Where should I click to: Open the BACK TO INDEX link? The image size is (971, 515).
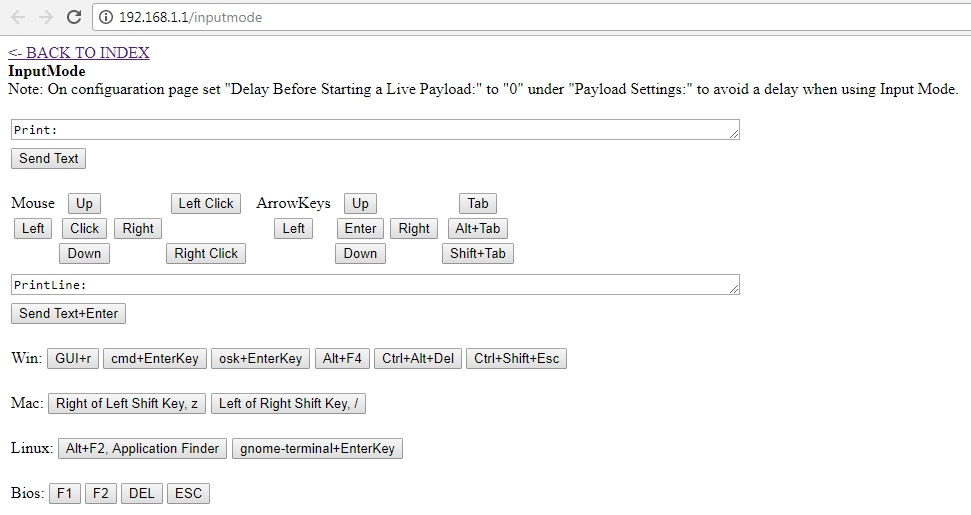tap(79, 53)
